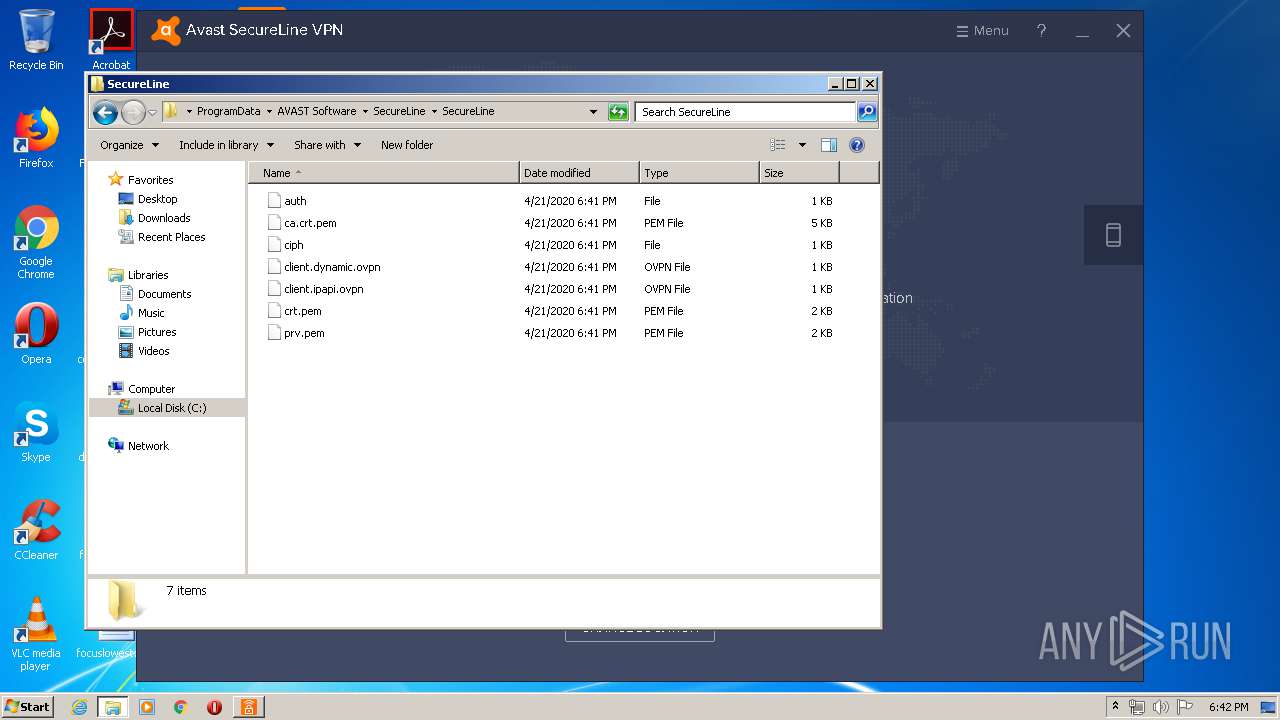The height and width of the screenshot is (720, 1280).
Task: Open the Explorer help icon
Action: [x=857, y=145]
